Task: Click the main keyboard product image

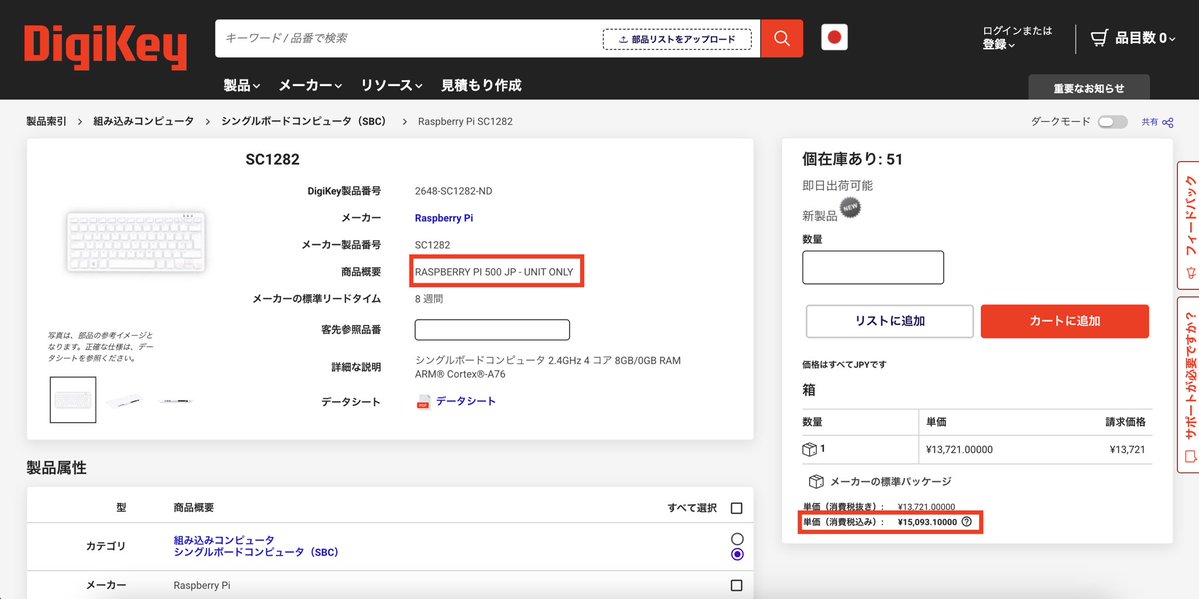Action: point(136,241)
